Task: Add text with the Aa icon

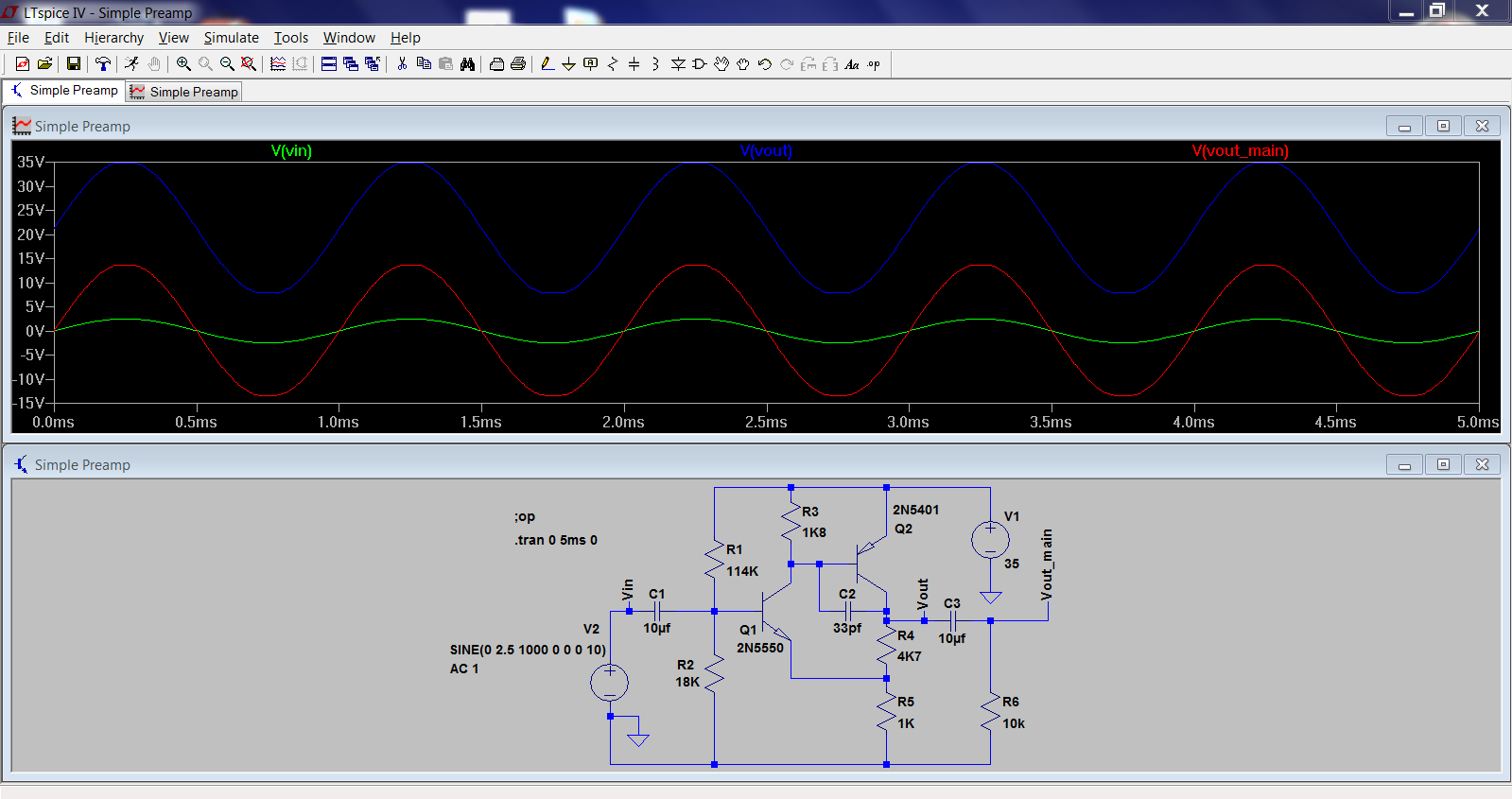Action: (x=852, y=63)
